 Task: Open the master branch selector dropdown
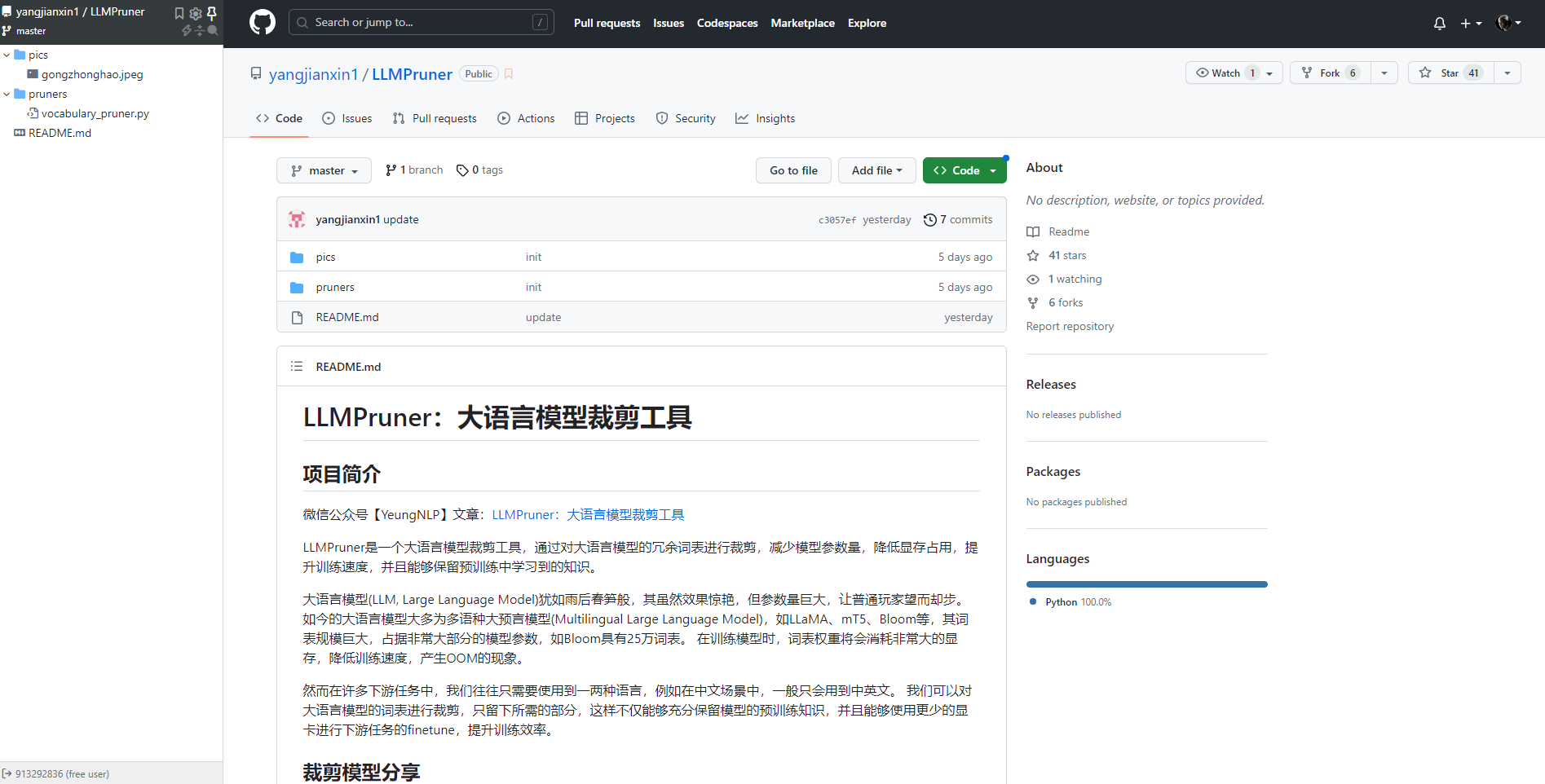[x=324, y=170]
